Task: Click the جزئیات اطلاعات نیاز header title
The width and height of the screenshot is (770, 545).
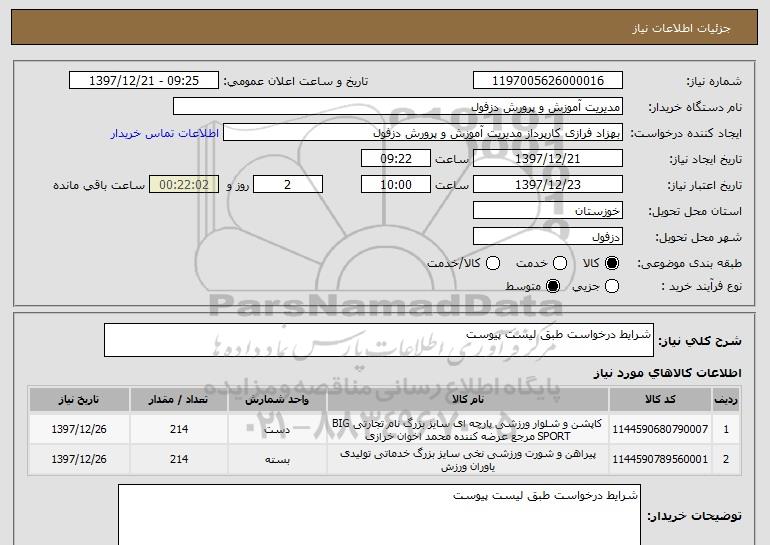Action: pyautogui.click(x=681, y=28)
